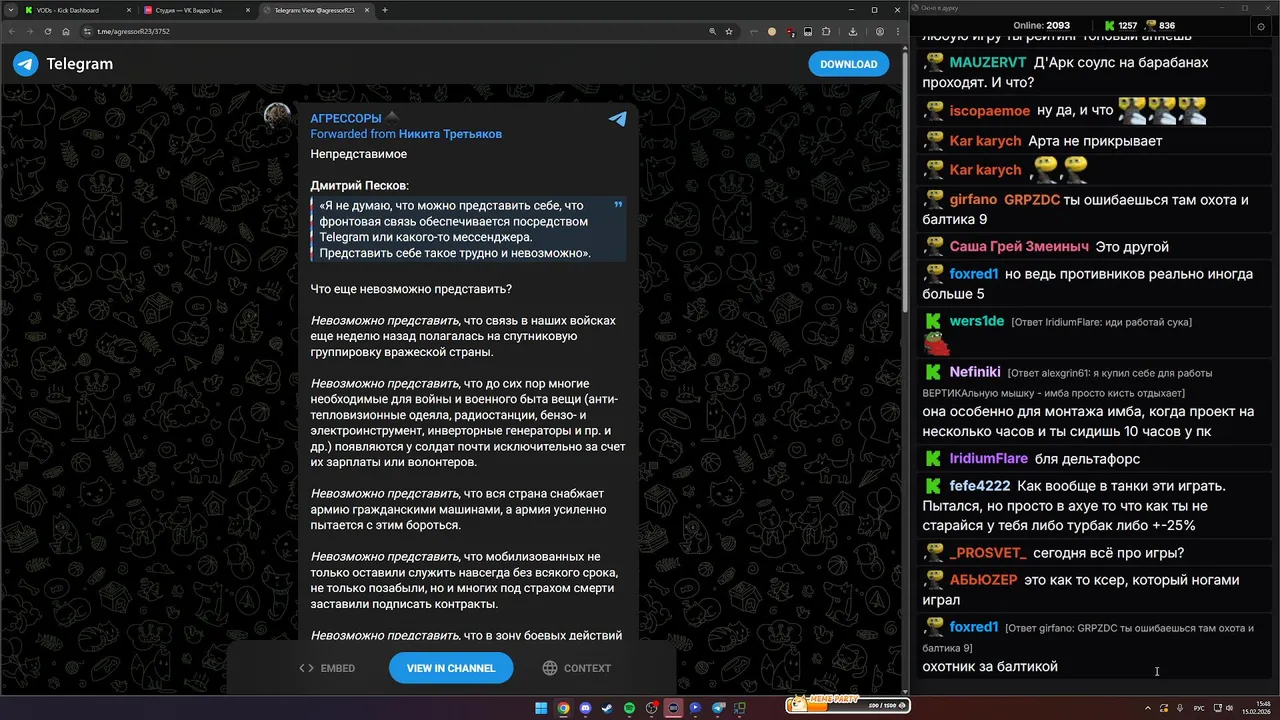Click the username girfano in chat

point(974,199)
